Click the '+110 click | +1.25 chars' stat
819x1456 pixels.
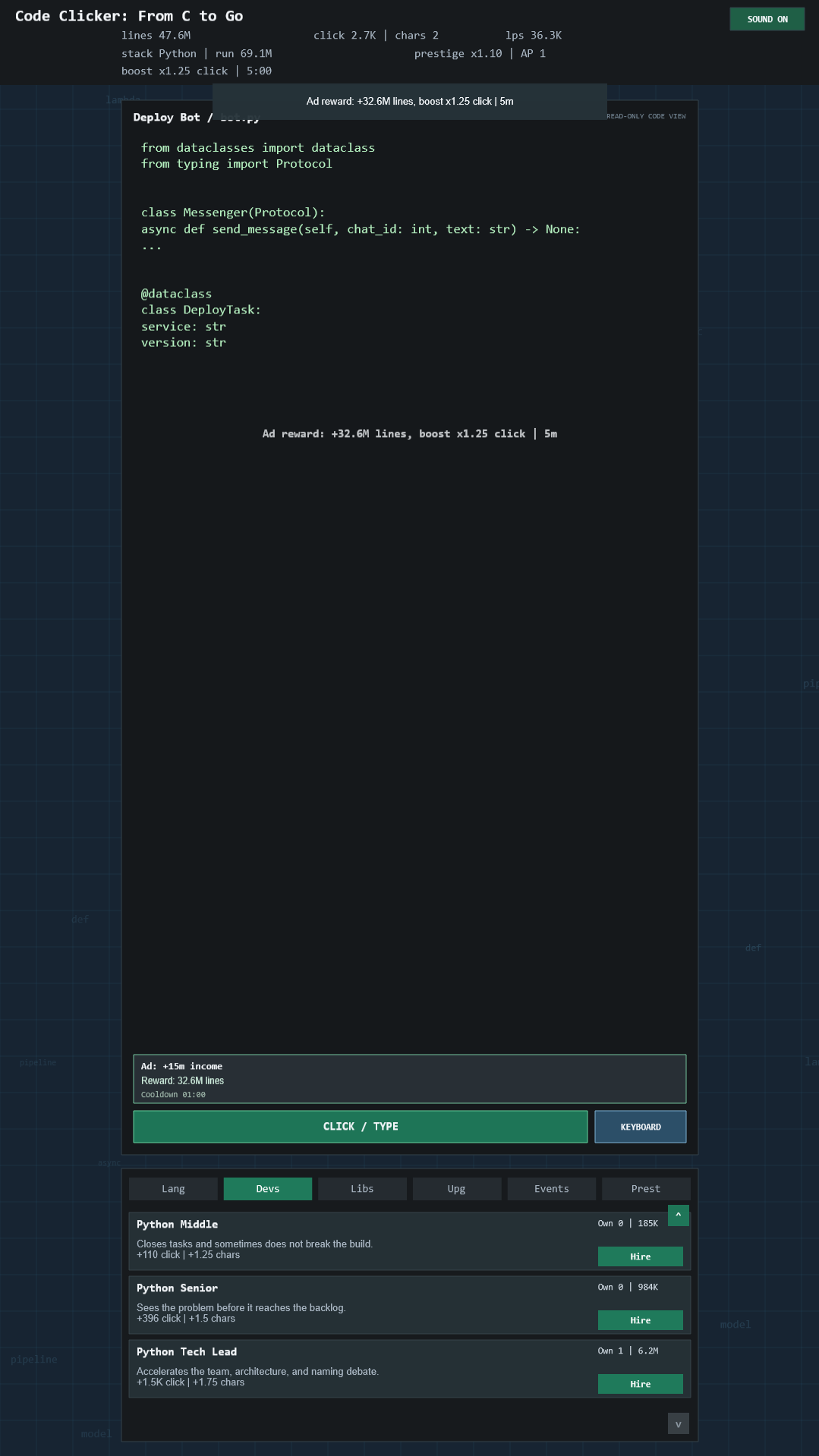(x=188, y=1255)
